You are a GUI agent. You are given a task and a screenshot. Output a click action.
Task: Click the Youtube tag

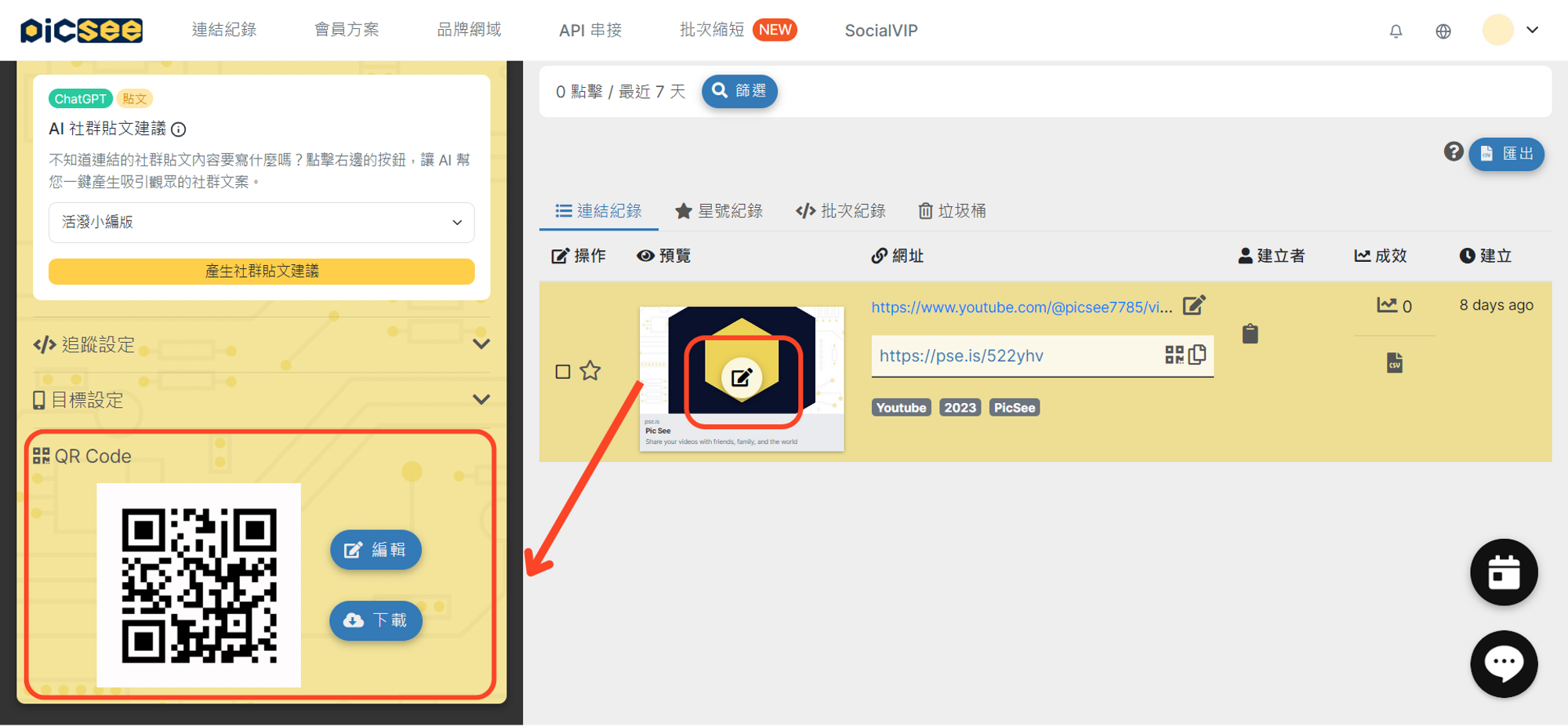(902, 408)
